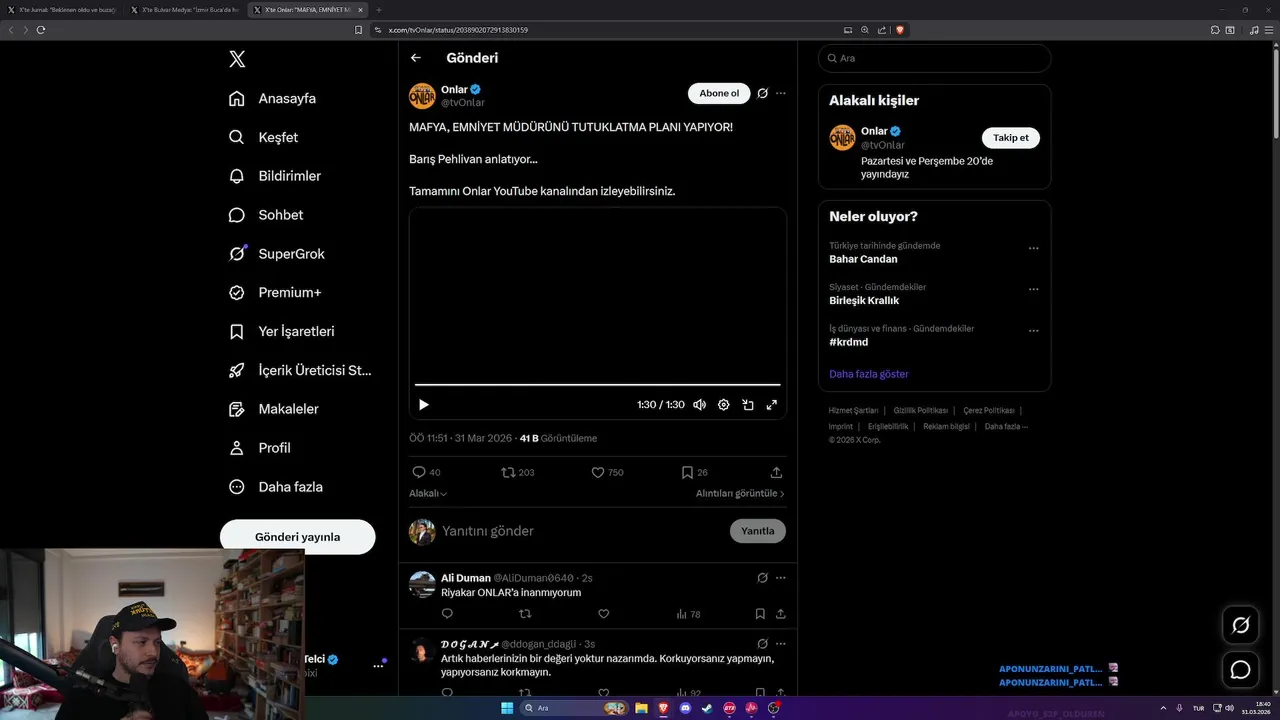Open more options for #krdmd trend
The image size is (1280, 720).
coord(1033,331)
